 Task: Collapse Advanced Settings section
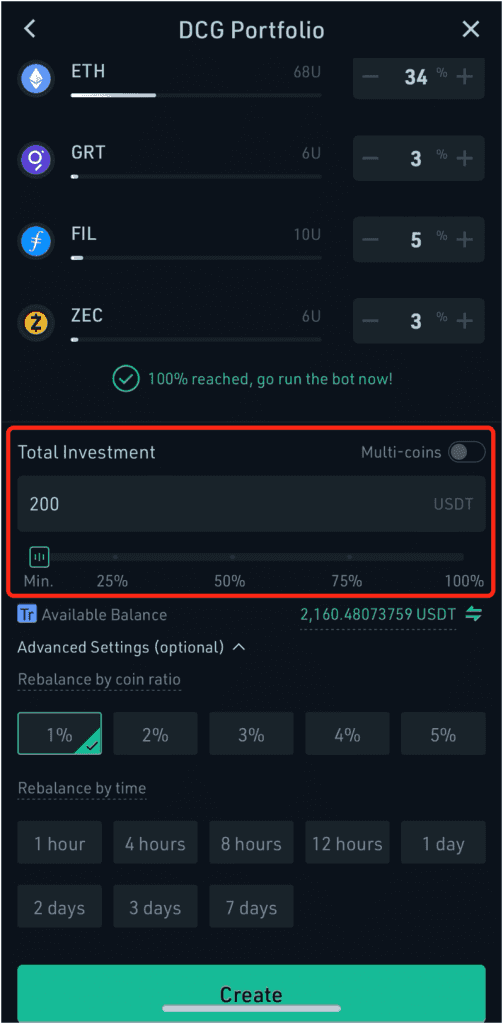point(239,647)
